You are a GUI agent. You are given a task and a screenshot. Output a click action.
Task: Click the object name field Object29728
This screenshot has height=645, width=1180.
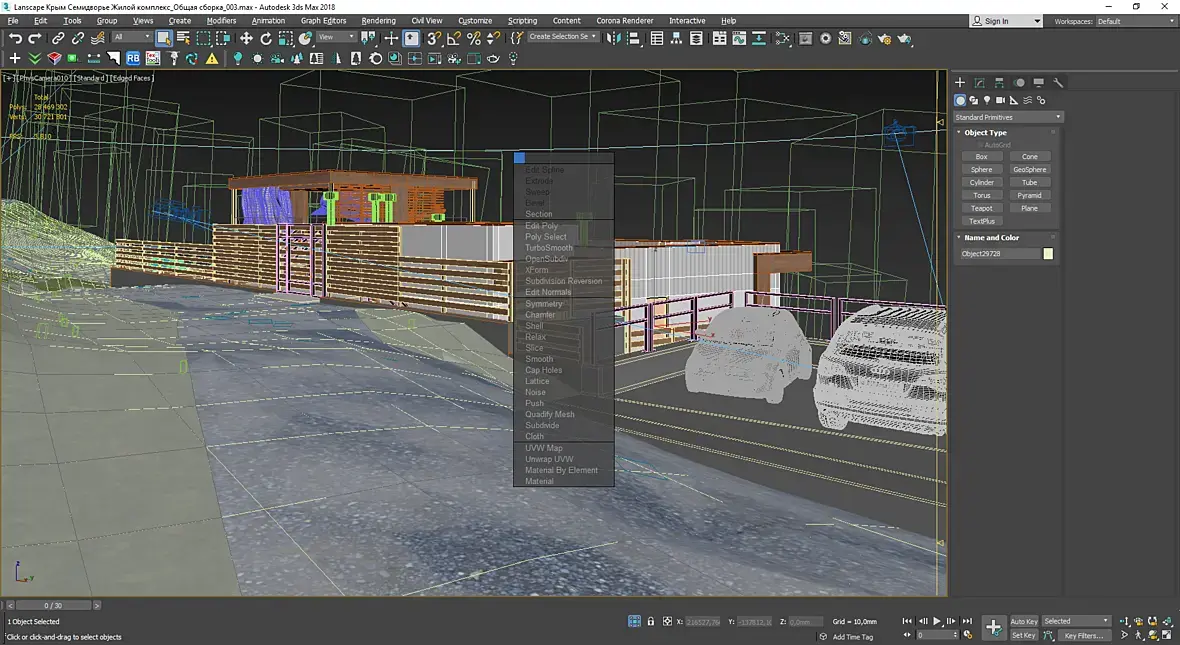[999, 254]
